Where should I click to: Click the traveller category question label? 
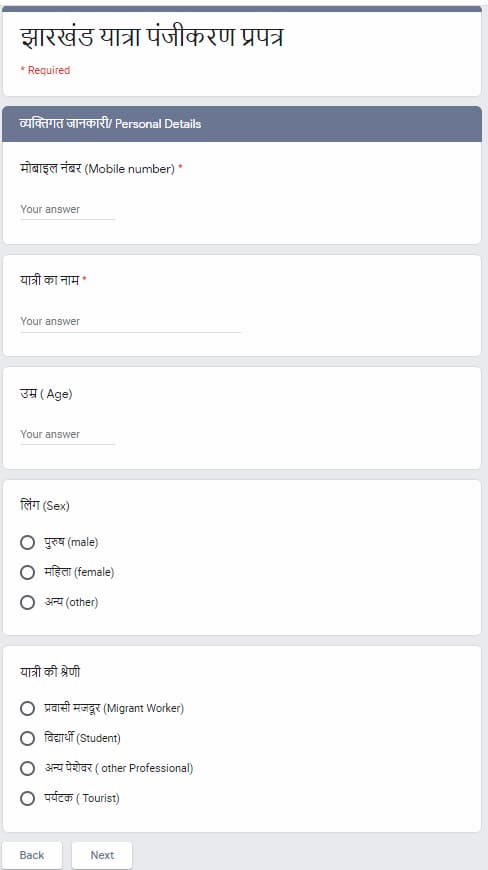tap(50, 672)
